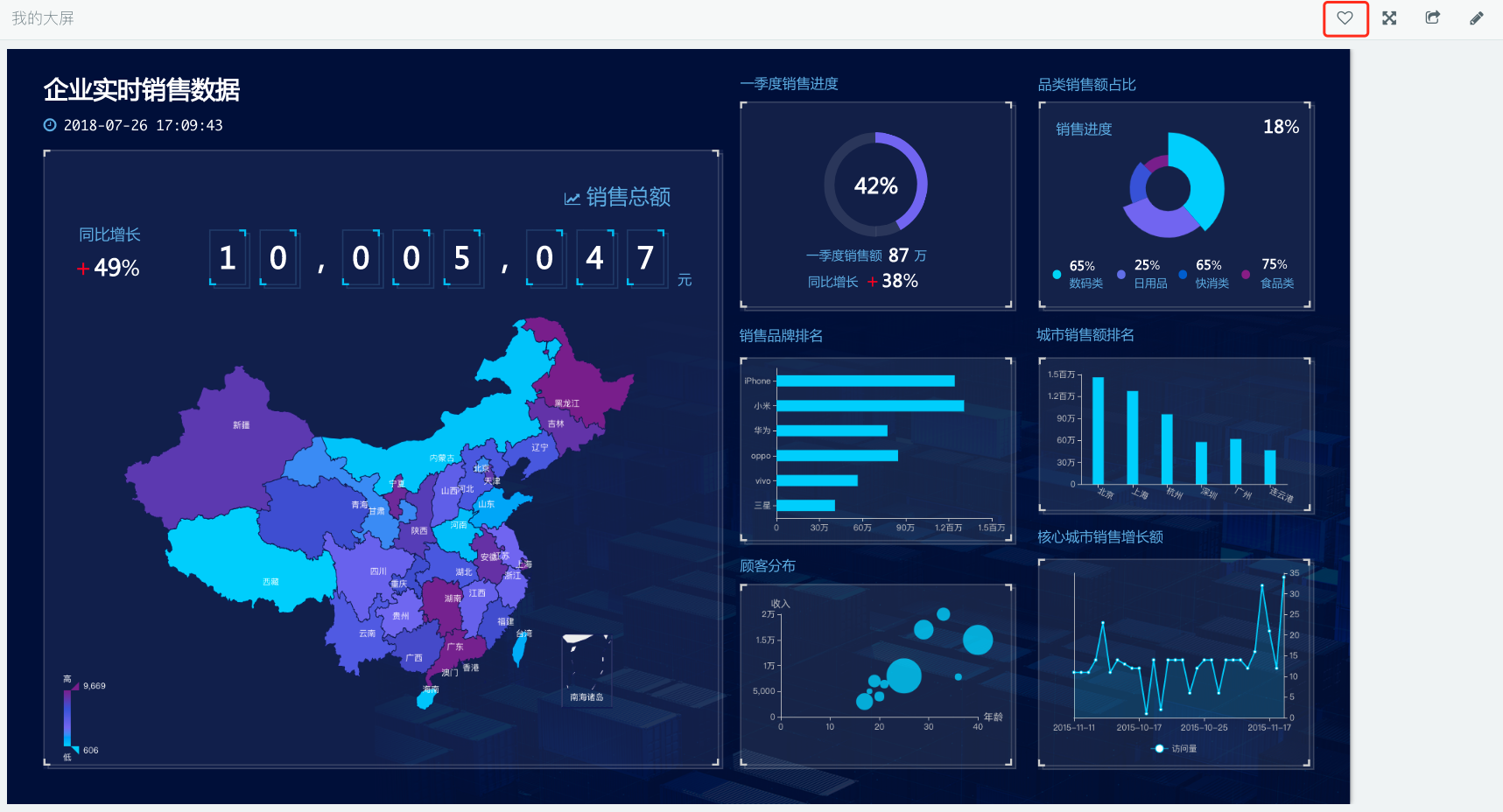This screenshot has width=1503, height=812.
Task: Click the 三星 bar in brand ranking
Action: [x=805, y=506]
